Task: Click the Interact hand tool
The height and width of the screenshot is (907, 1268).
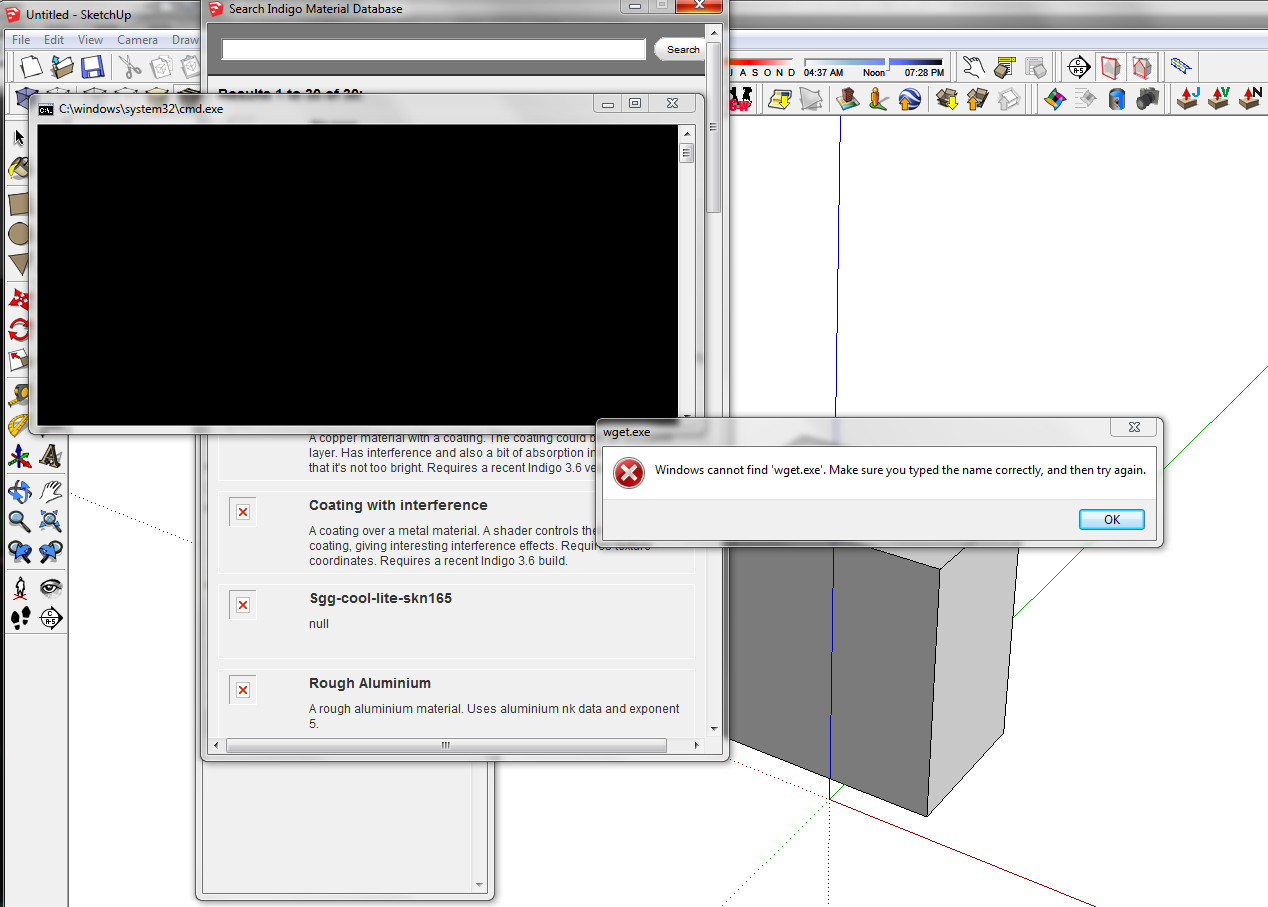Action: pyautogui.click(x=976, y=67)
